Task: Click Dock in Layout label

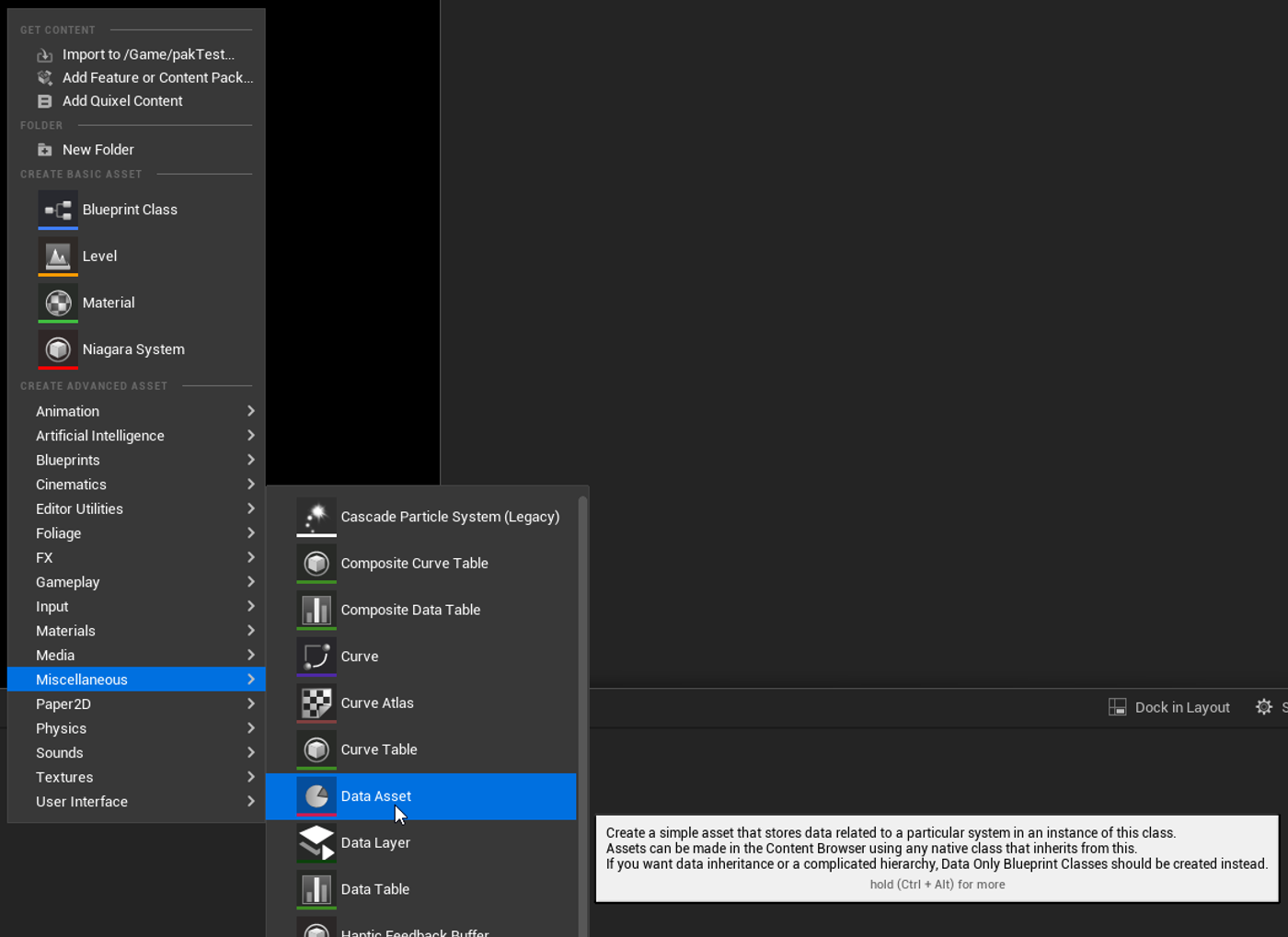Action: click(x=1182, y=707)
